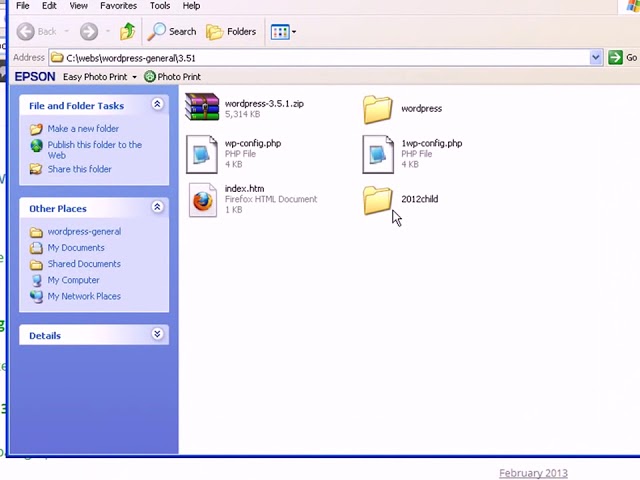640x480 pixels.
Task: Click Share this folder link
Action: (x=80, y=169)
